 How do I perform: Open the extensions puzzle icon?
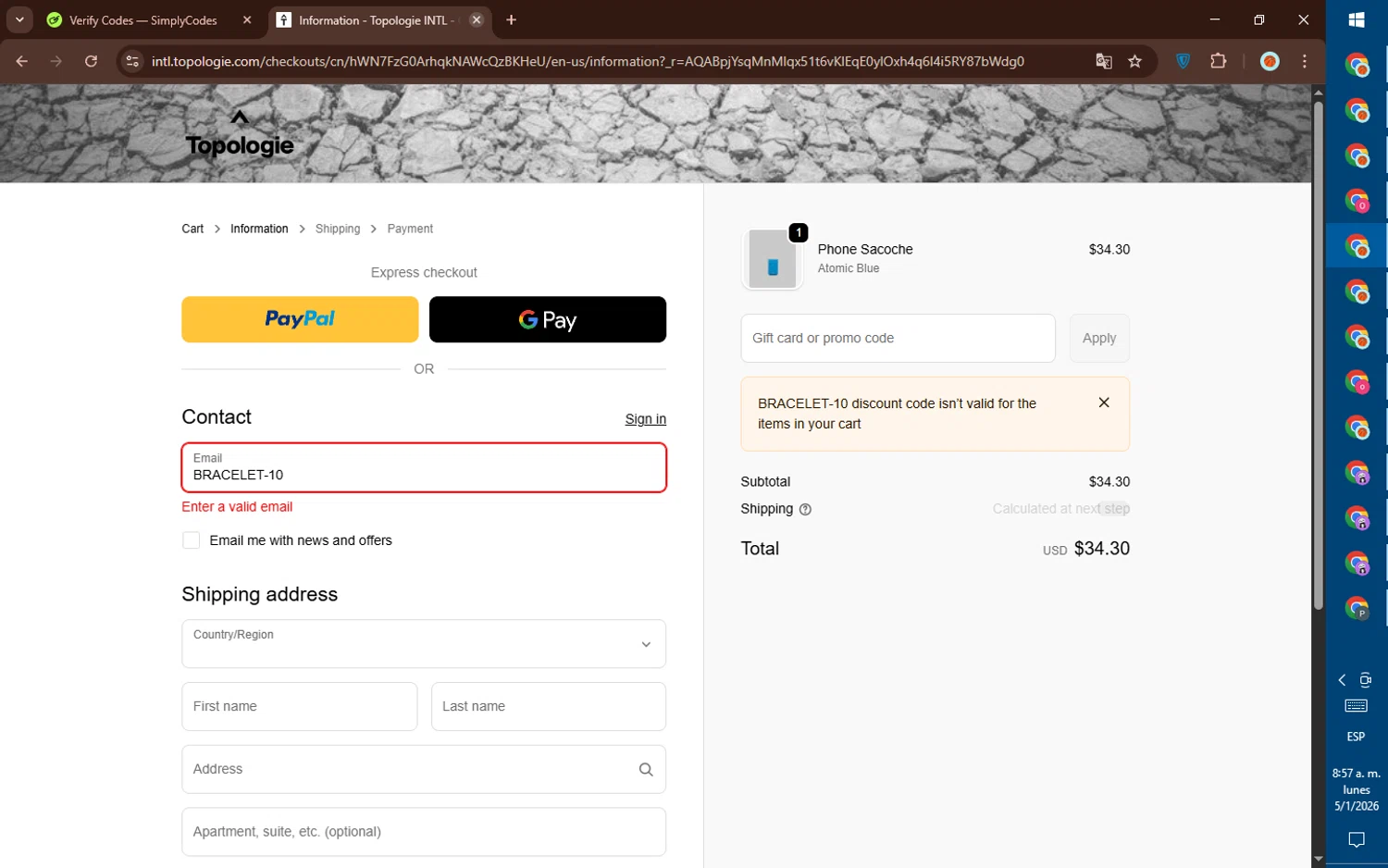point(1218,61)
